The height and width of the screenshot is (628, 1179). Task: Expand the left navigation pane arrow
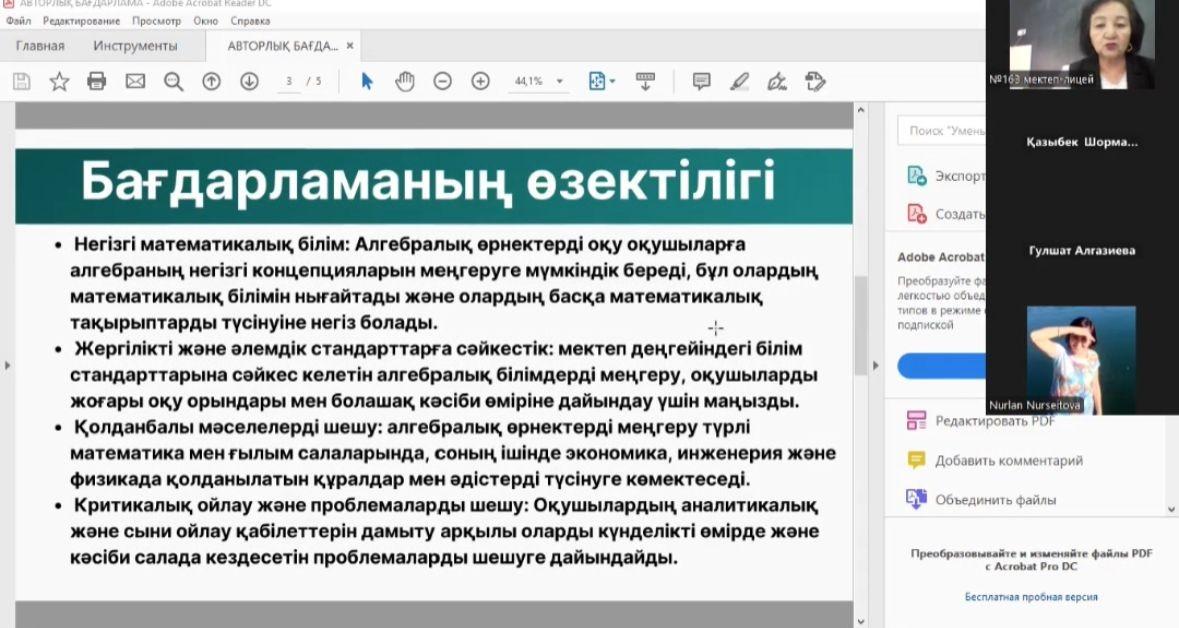point(7,366)
